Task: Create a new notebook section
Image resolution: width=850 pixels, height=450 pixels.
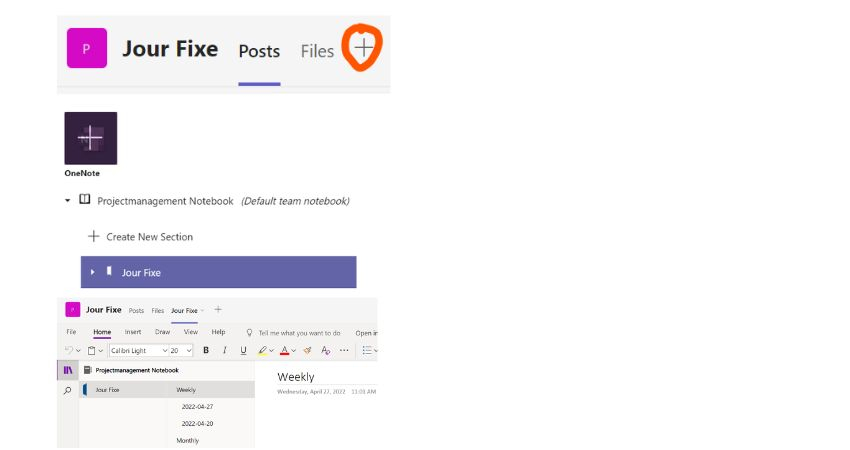Action: pyautogui.click(x=140, y=237)
